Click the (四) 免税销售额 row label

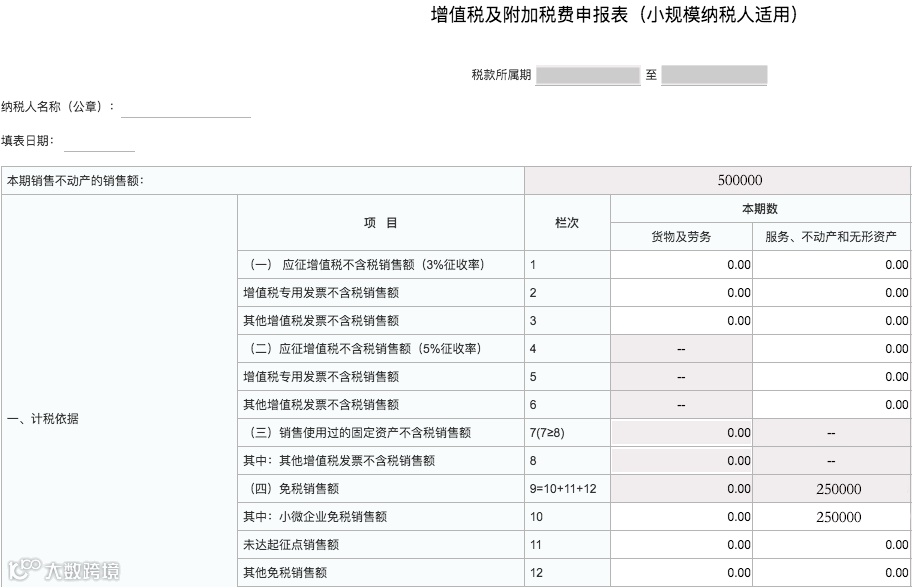(294, 489)
